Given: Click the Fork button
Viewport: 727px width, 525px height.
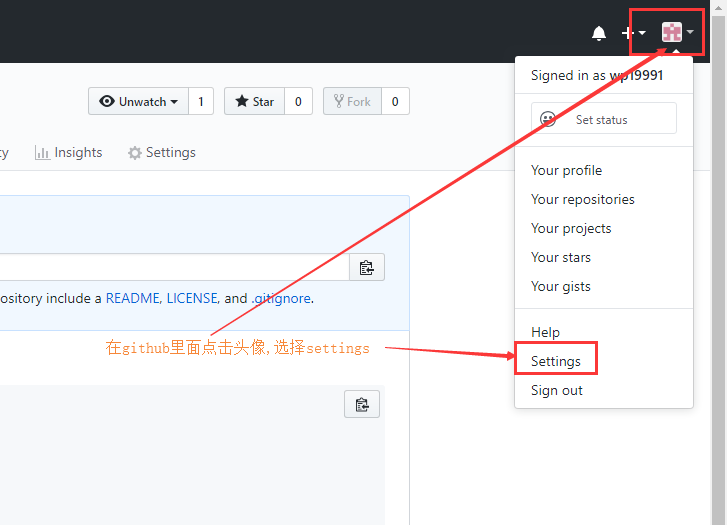Looking at the screenshot, I should coord(352,101).
